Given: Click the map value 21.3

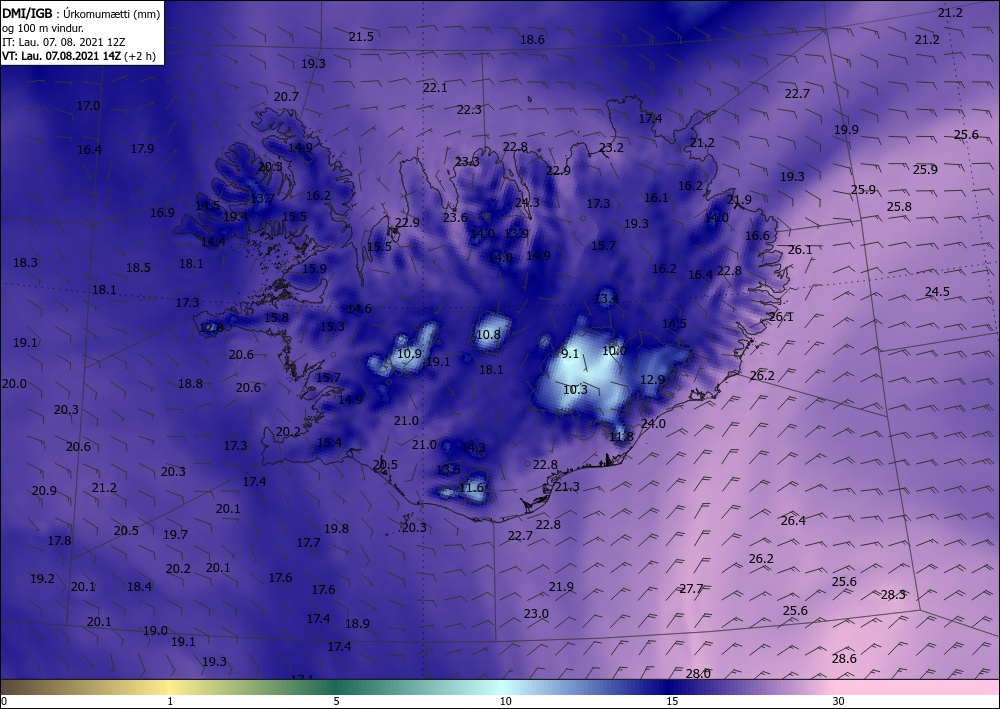Looking at the screenshot, I should (x=567, y=486).
